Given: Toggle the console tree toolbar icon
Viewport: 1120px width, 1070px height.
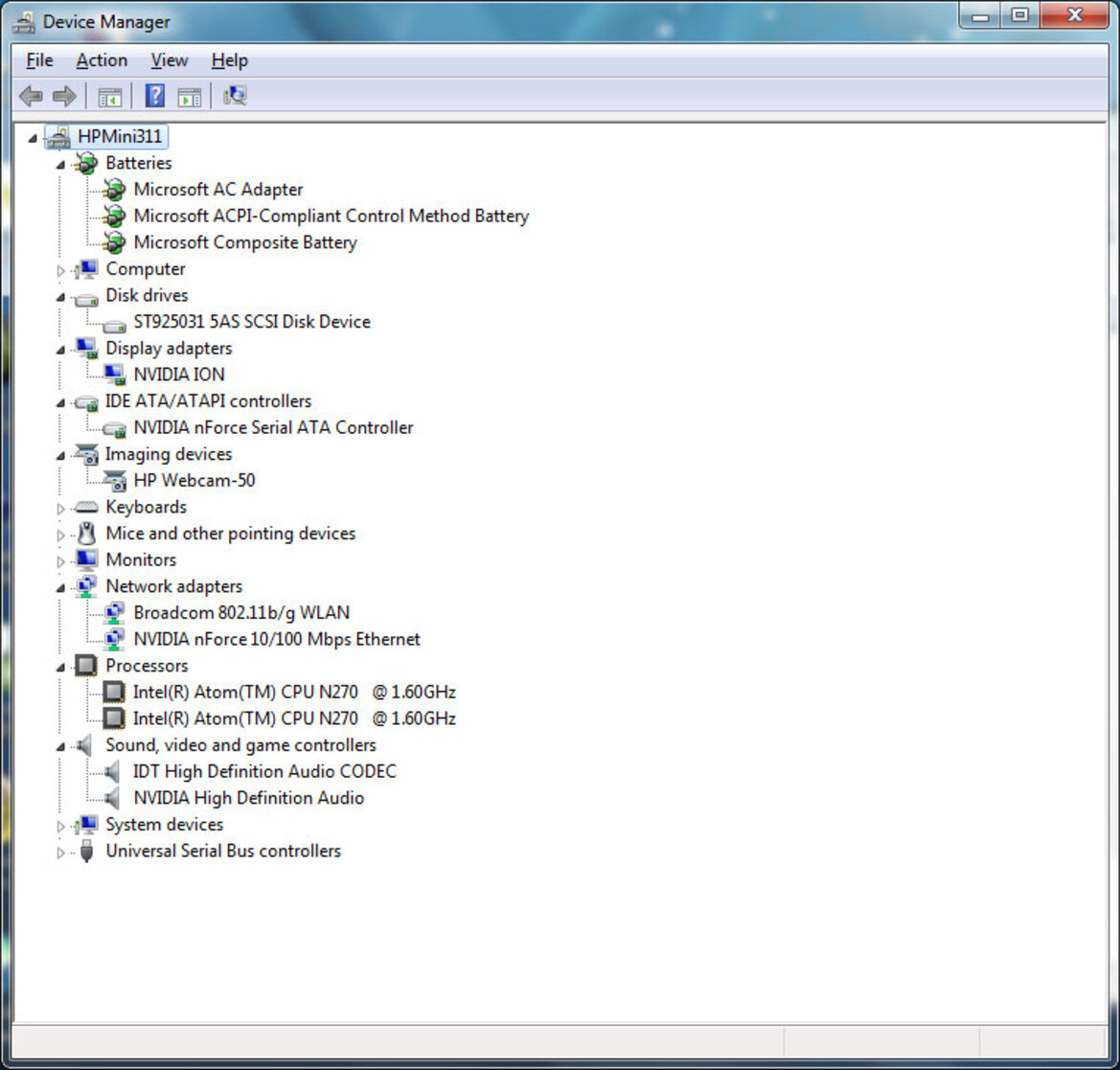Looking at the screenshot, I should pyautogui.click(x=110, y=97).
